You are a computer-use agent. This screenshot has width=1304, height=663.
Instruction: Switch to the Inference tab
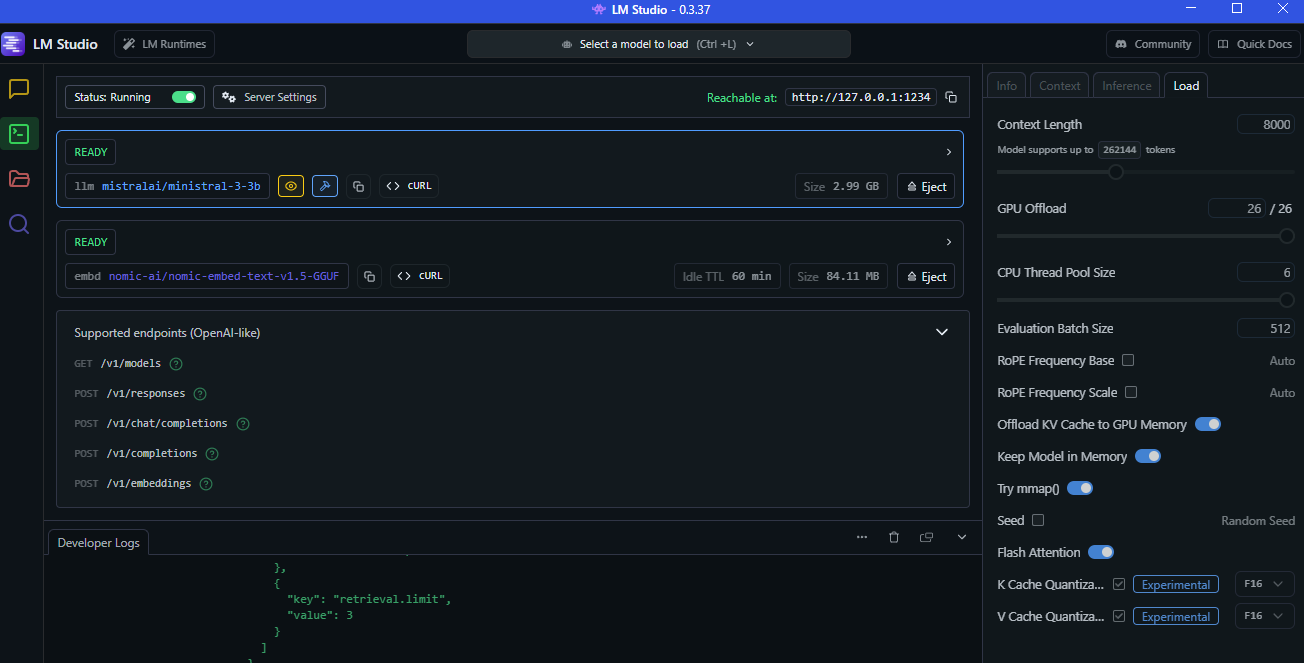click(1126, 85)
